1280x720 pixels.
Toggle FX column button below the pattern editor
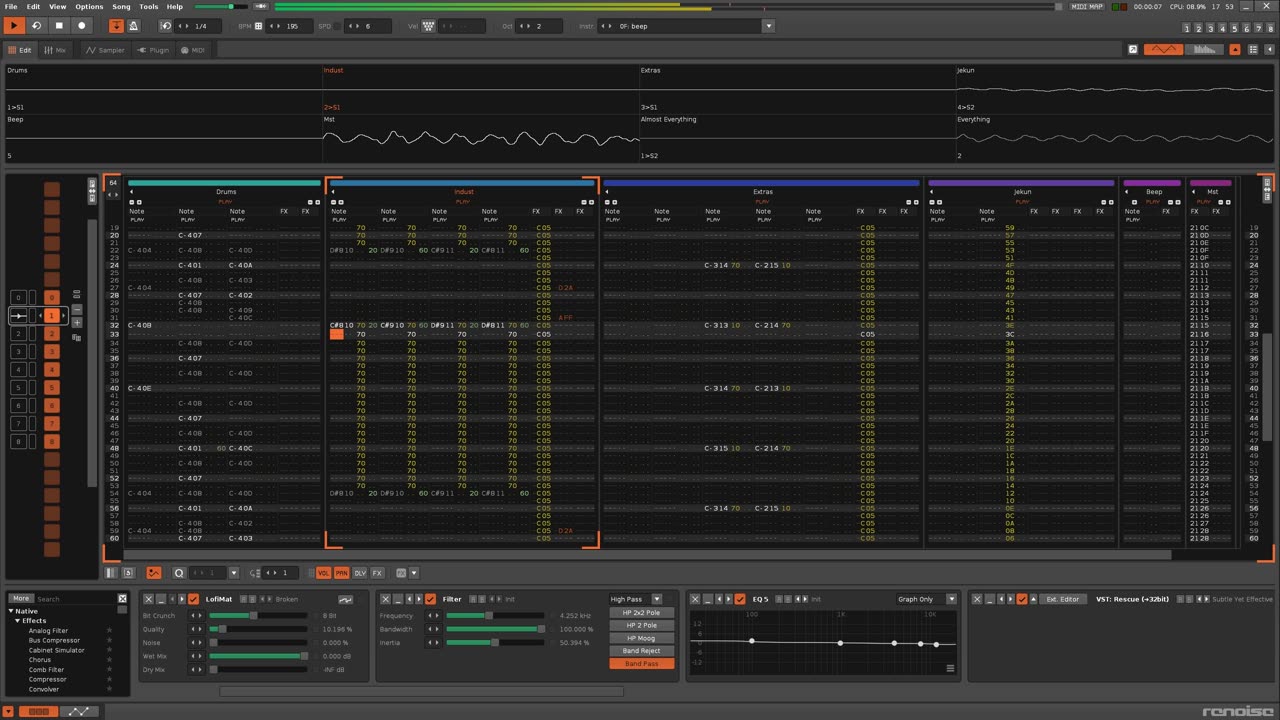coord(378,573)
